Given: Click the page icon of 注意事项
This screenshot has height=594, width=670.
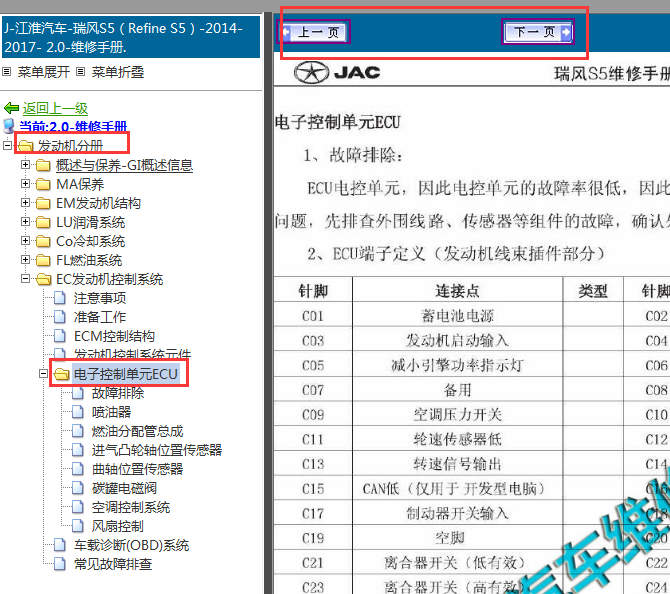Looking at the screenshot, I should coord(60,297).
